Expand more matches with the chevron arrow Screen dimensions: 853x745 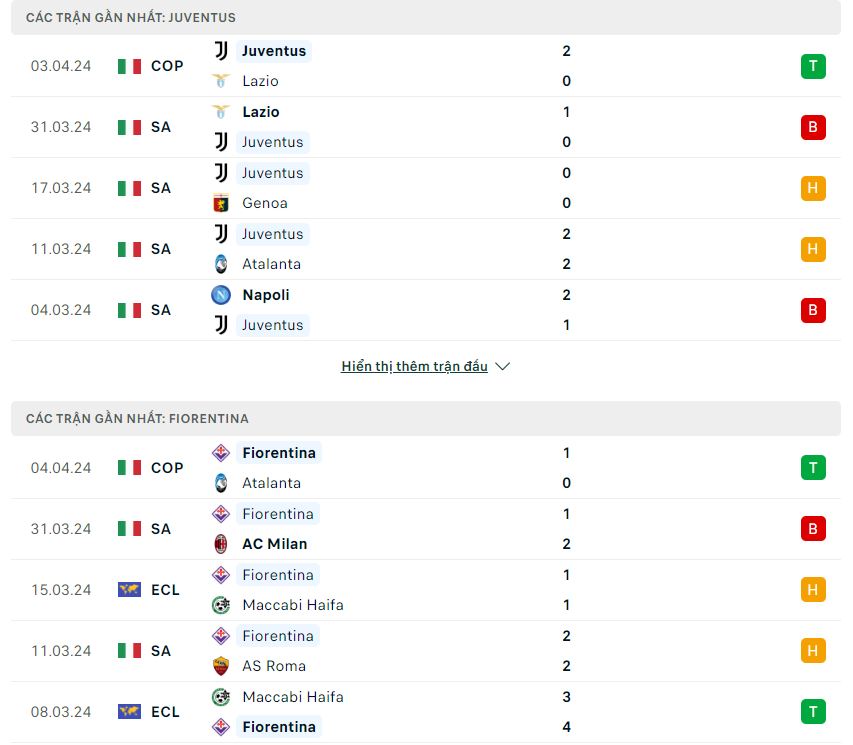click(501, 366)
